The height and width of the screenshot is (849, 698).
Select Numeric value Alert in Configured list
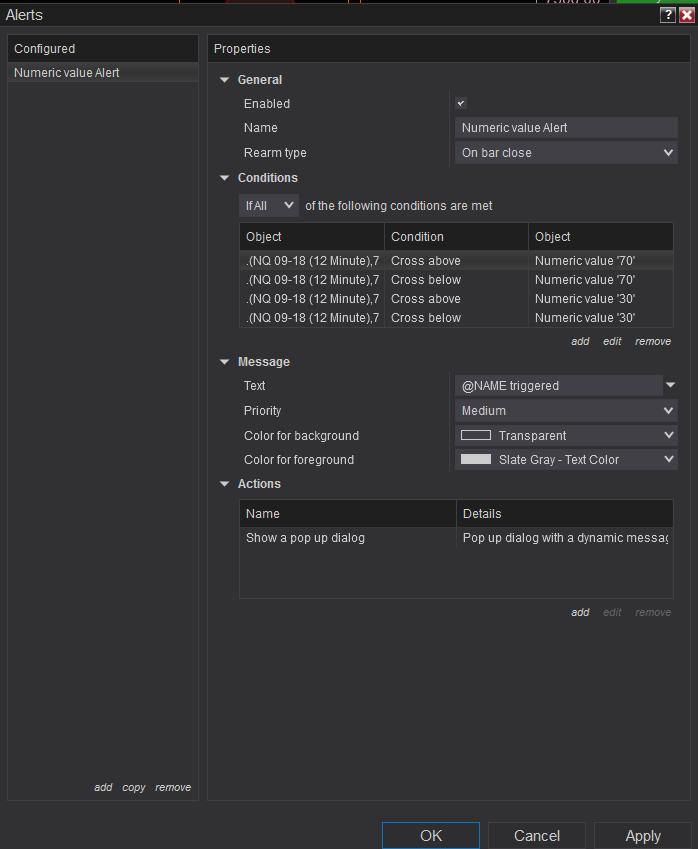point(67,73)
